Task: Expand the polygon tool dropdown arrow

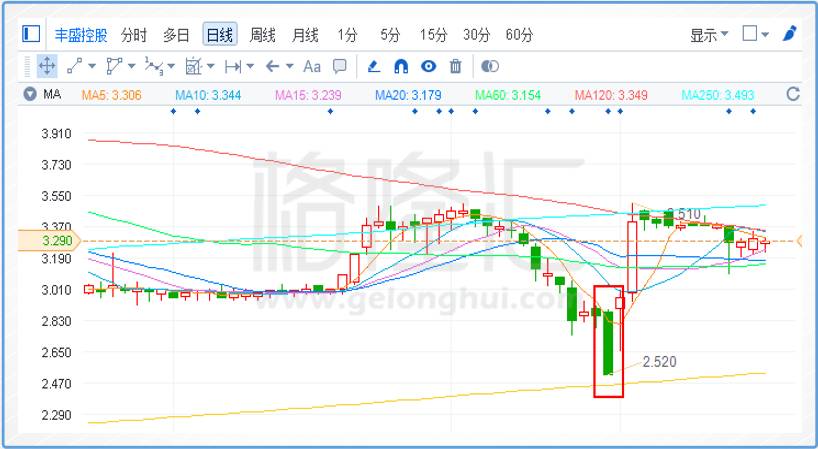Action: [x=131, y=66]
